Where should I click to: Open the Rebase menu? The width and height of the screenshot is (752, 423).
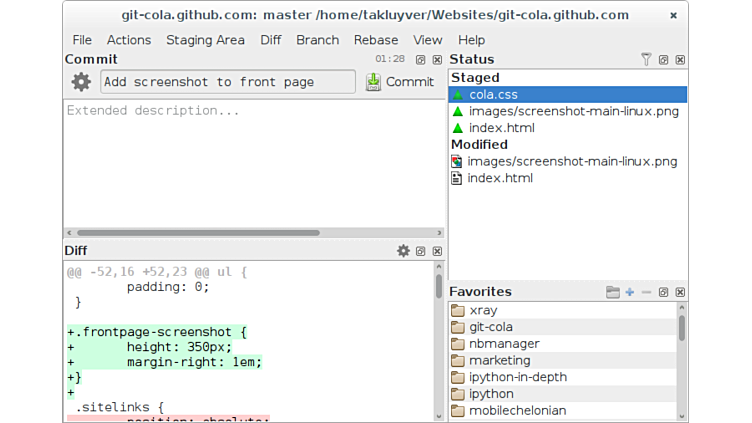pyautogui.click(x=376, y=40)
